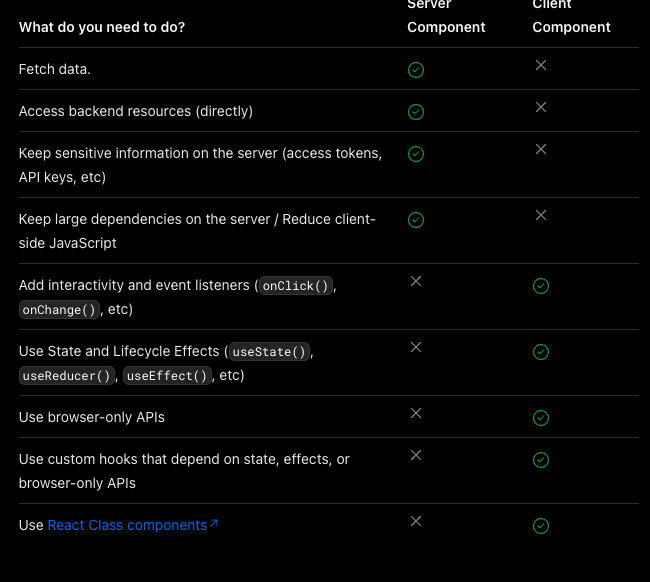This screenshot has height=582, width=650.
Task: Click Client check icon for browser-only APIs row
Action: click(x=541, y=418)
